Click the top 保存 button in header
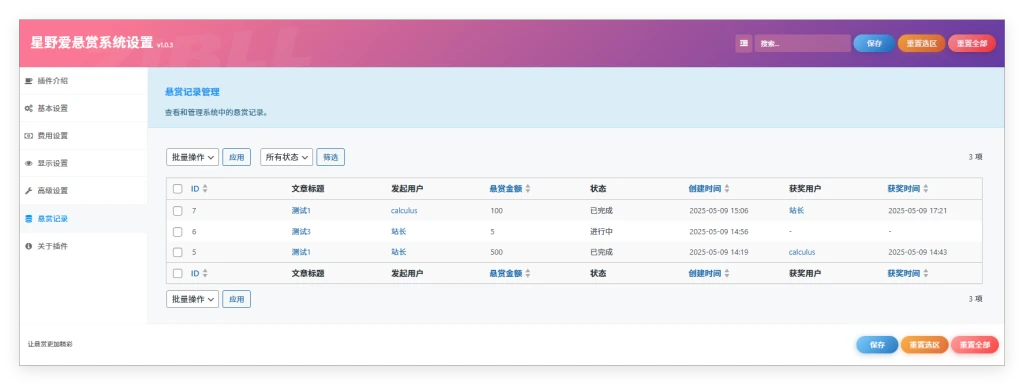 click(x=874, y=44)
